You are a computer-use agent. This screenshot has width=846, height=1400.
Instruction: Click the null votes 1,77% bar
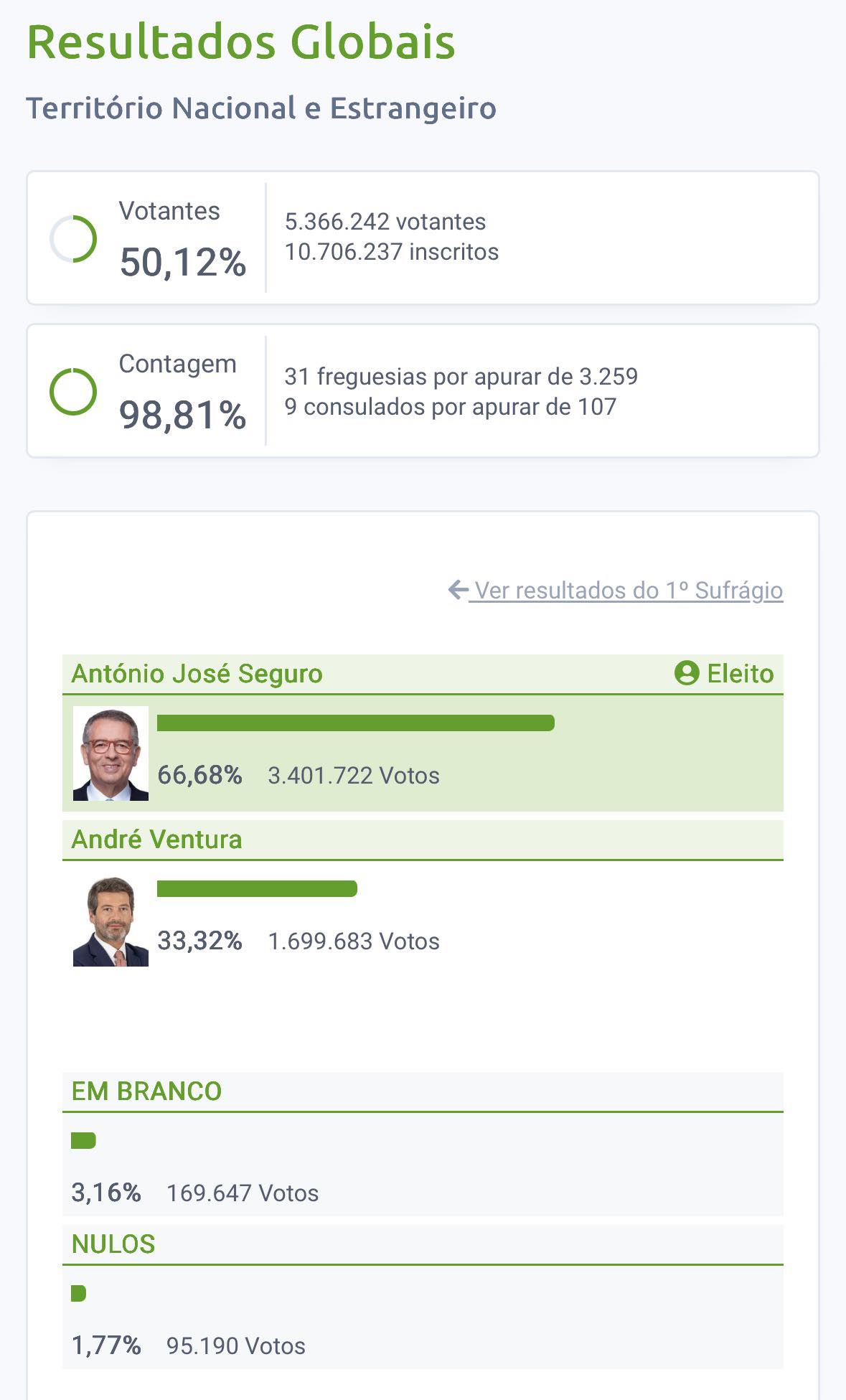(78, 1293)
